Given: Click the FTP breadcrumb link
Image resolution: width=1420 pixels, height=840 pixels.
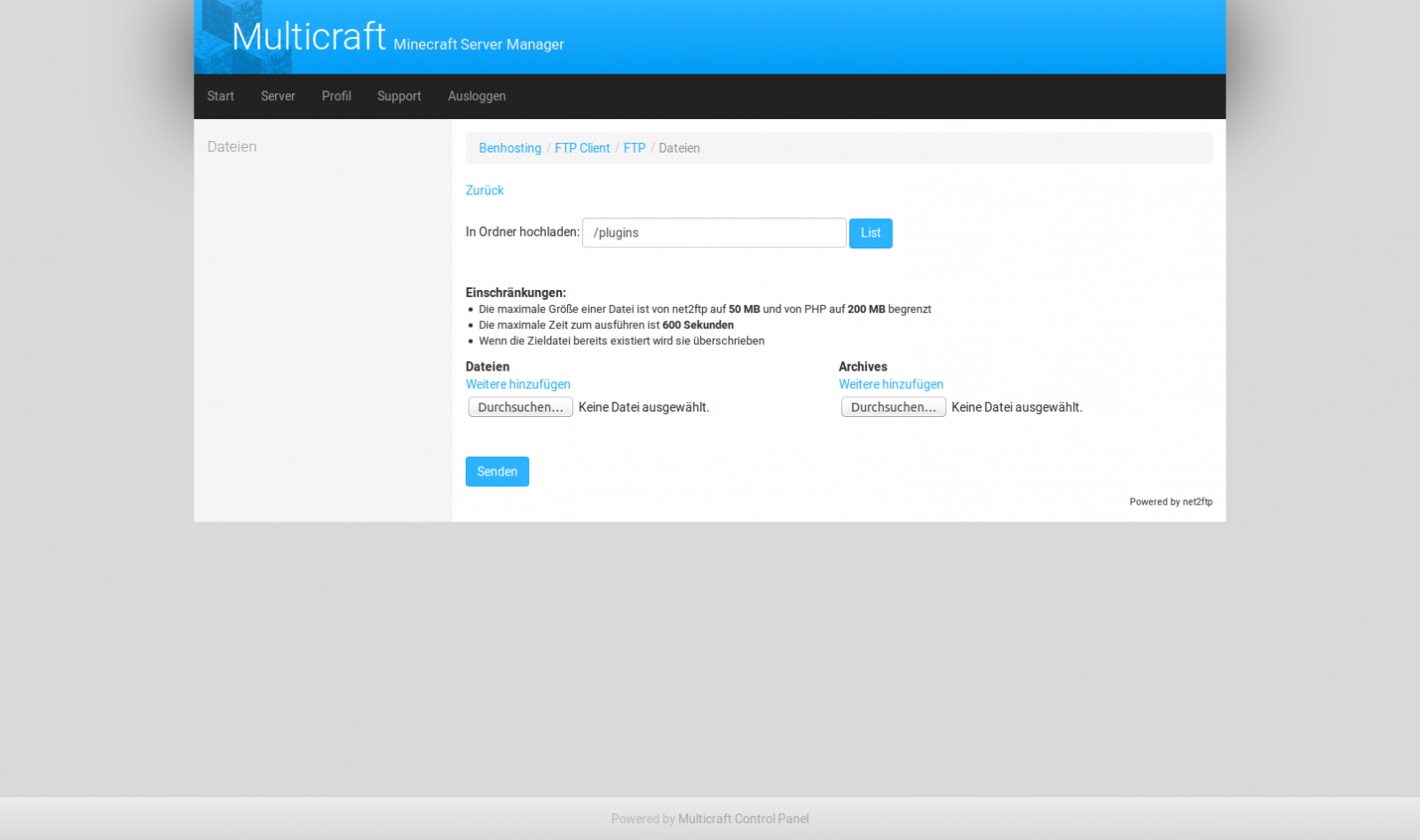Looking at the screenshot, I should pyautogui.click(x=634, y=148).
